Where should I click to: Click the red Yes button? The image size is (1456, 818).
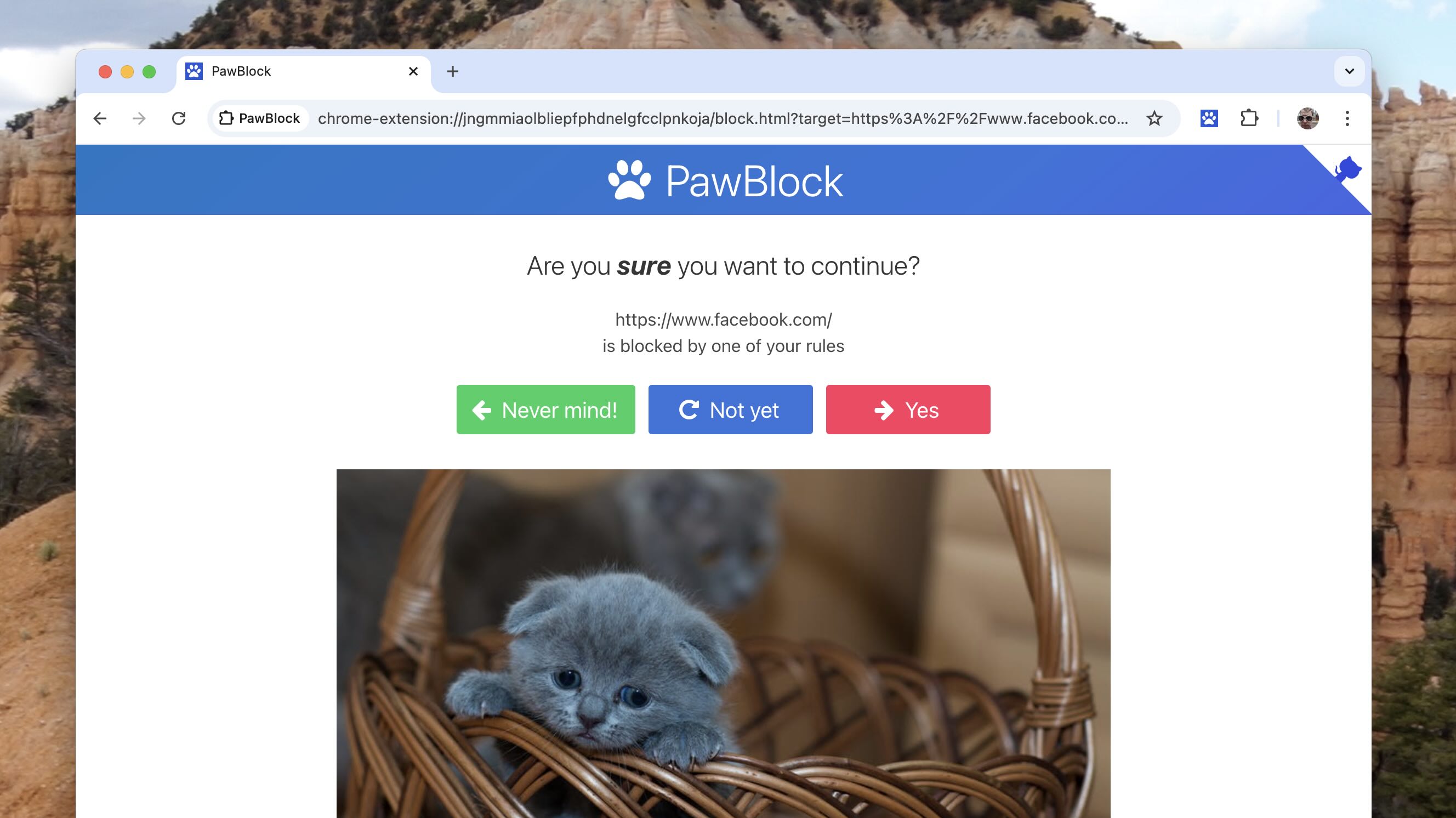[x=908, y=410]
